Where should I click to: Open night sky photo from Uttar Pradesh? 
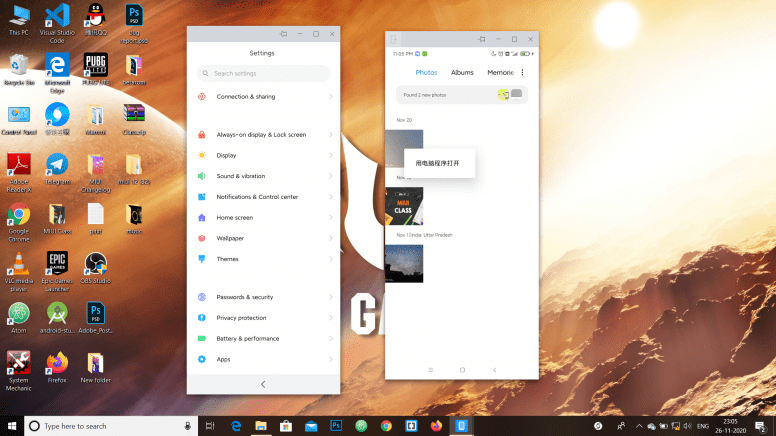[x=404, y=264]
